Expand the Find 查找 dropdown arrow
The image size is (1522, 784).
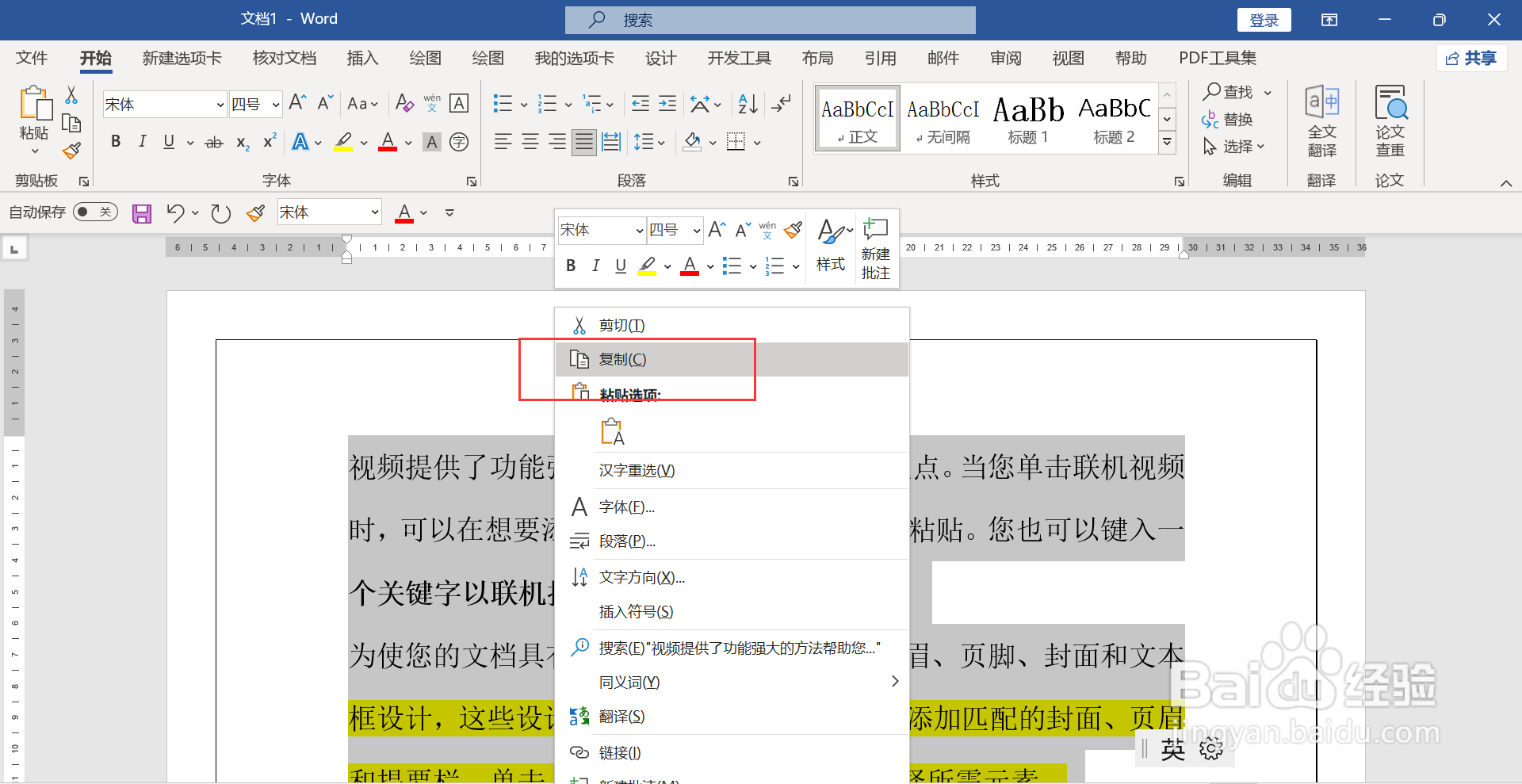1268,93
